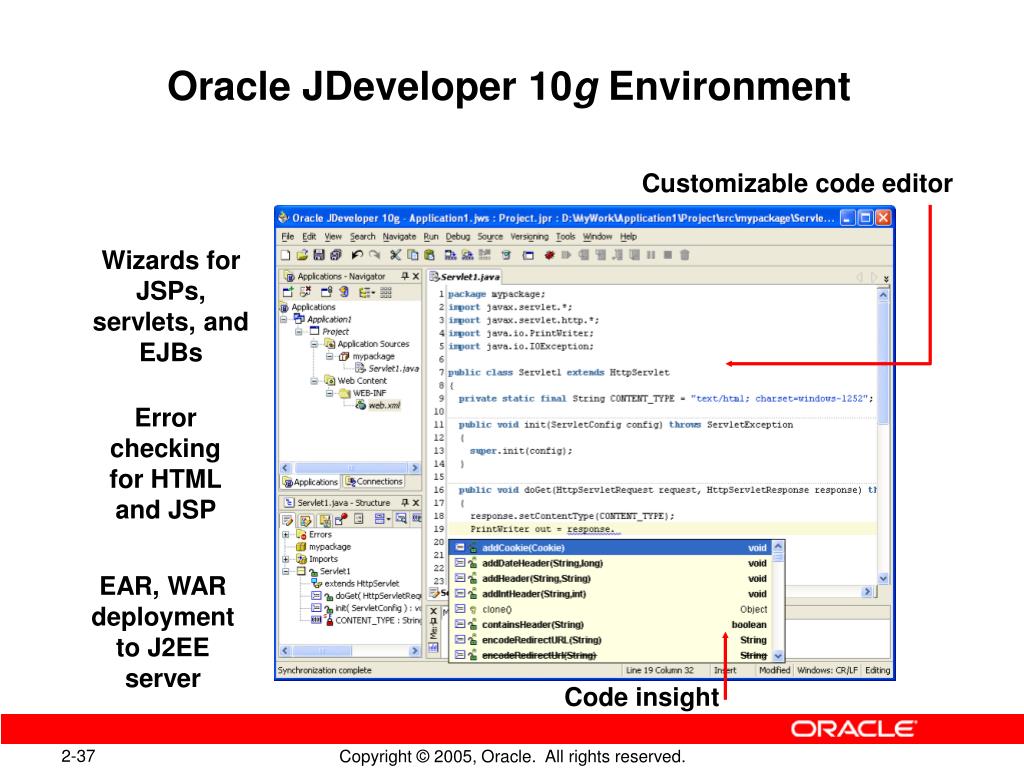Click the Paste clipboard icon
Image resolution: width=1024 pixels, height=768 pixels.
[x=429, y=255]
